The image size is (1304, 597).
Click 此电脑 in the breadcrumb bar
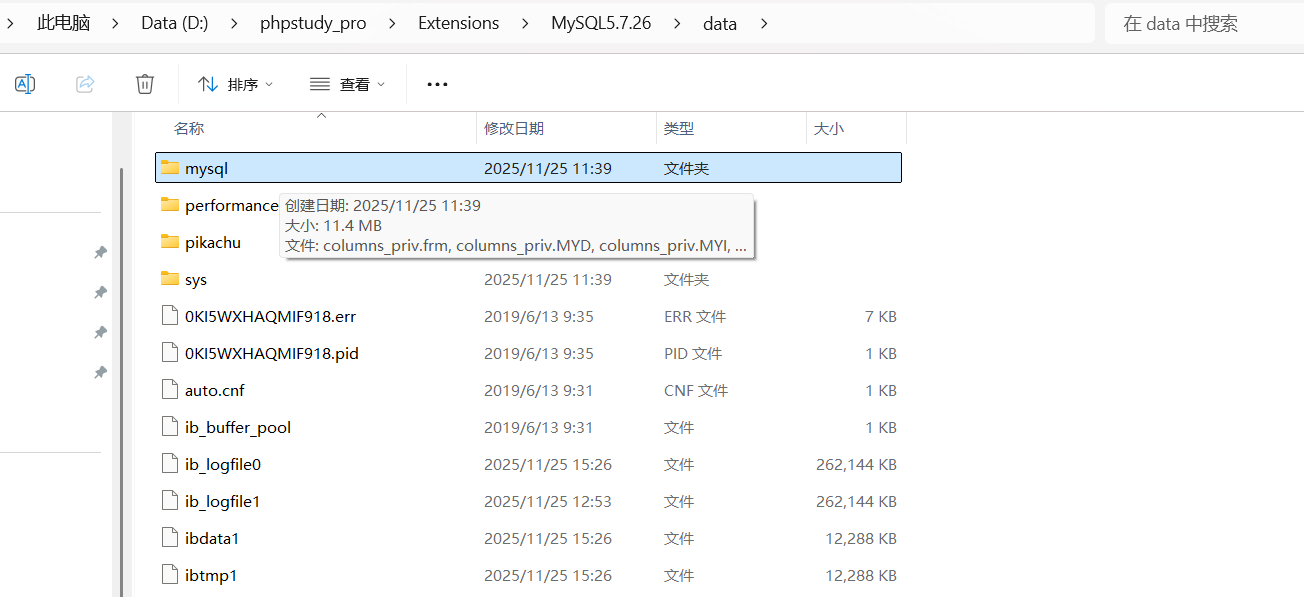tap(63, 22)
